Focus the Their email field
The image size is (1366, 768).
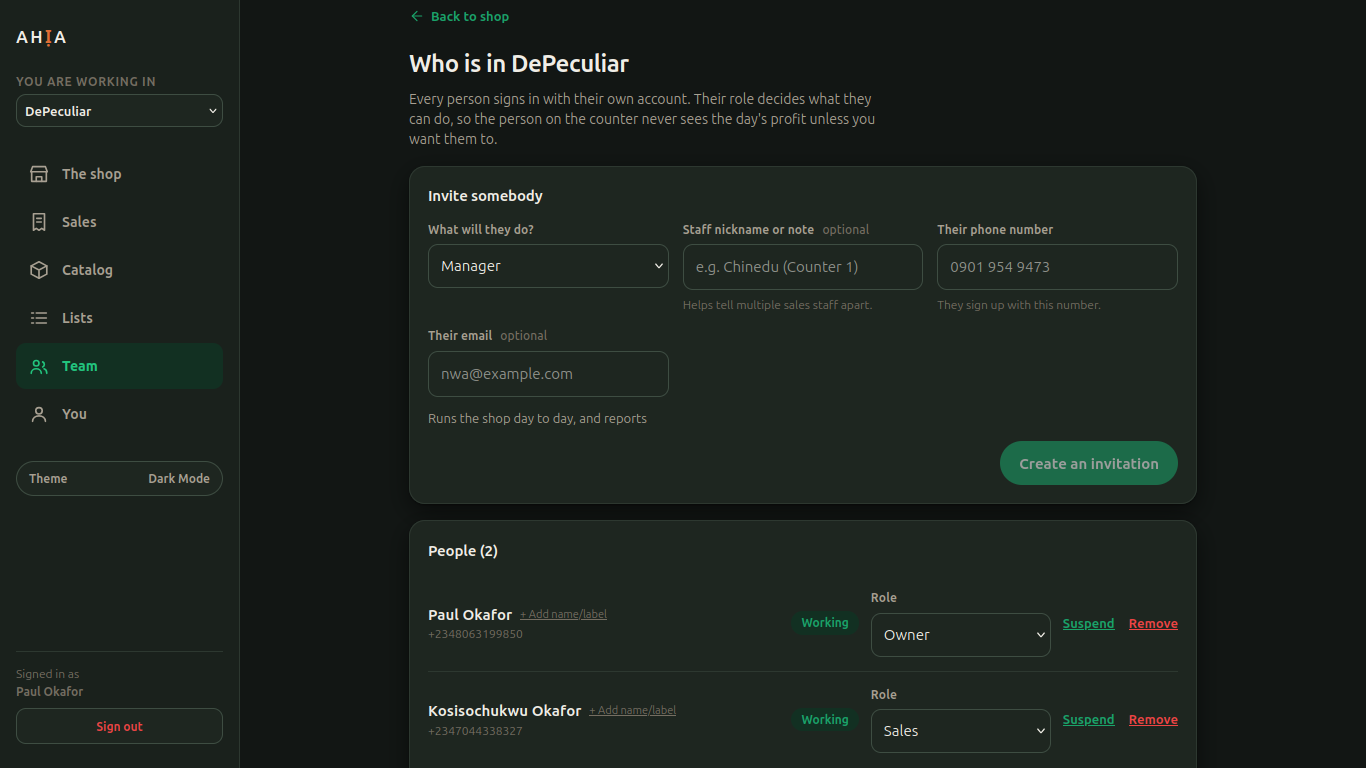[548, 374]
